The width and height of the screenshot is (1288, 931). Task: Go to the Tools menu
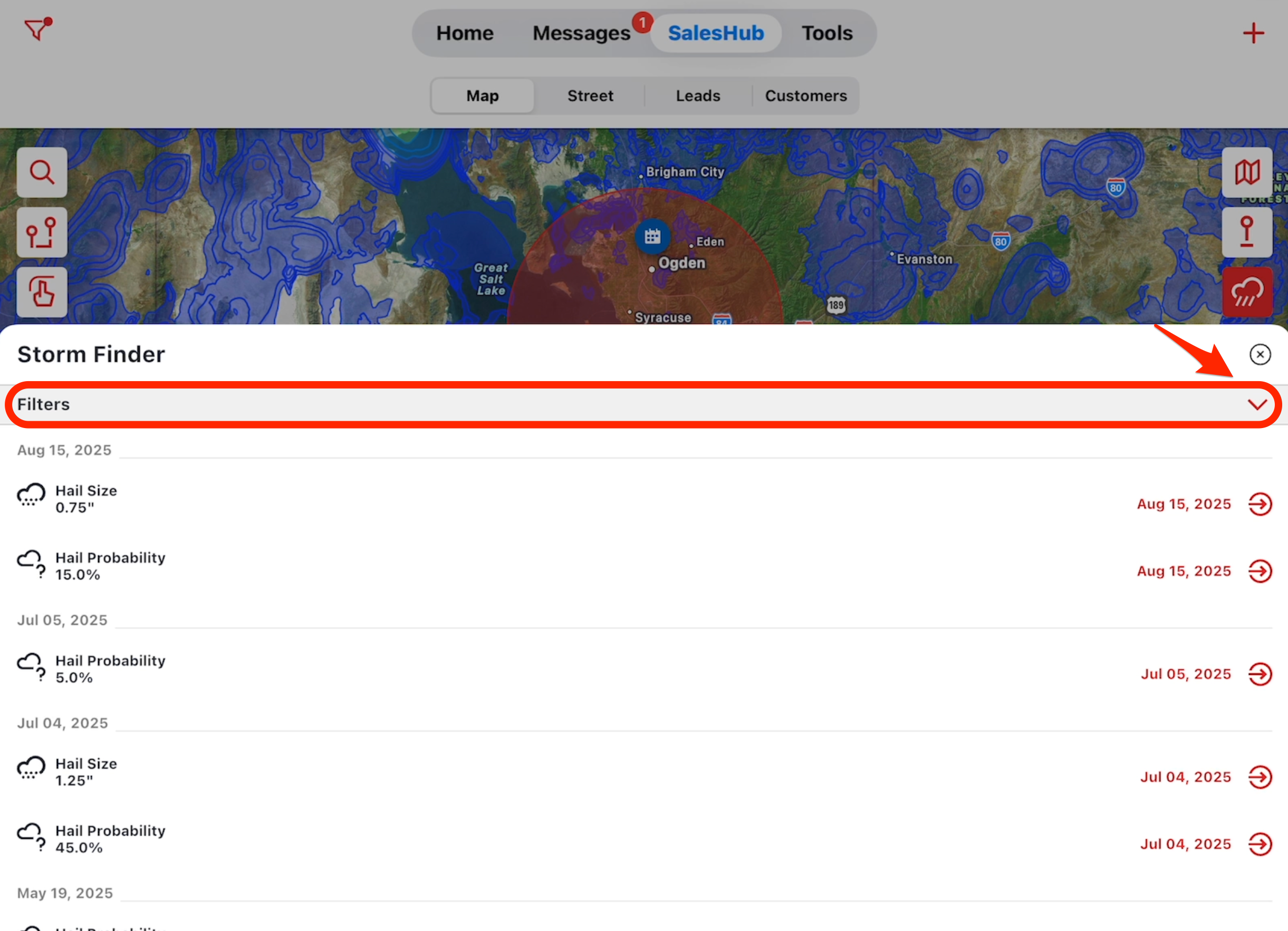[826, 33]
